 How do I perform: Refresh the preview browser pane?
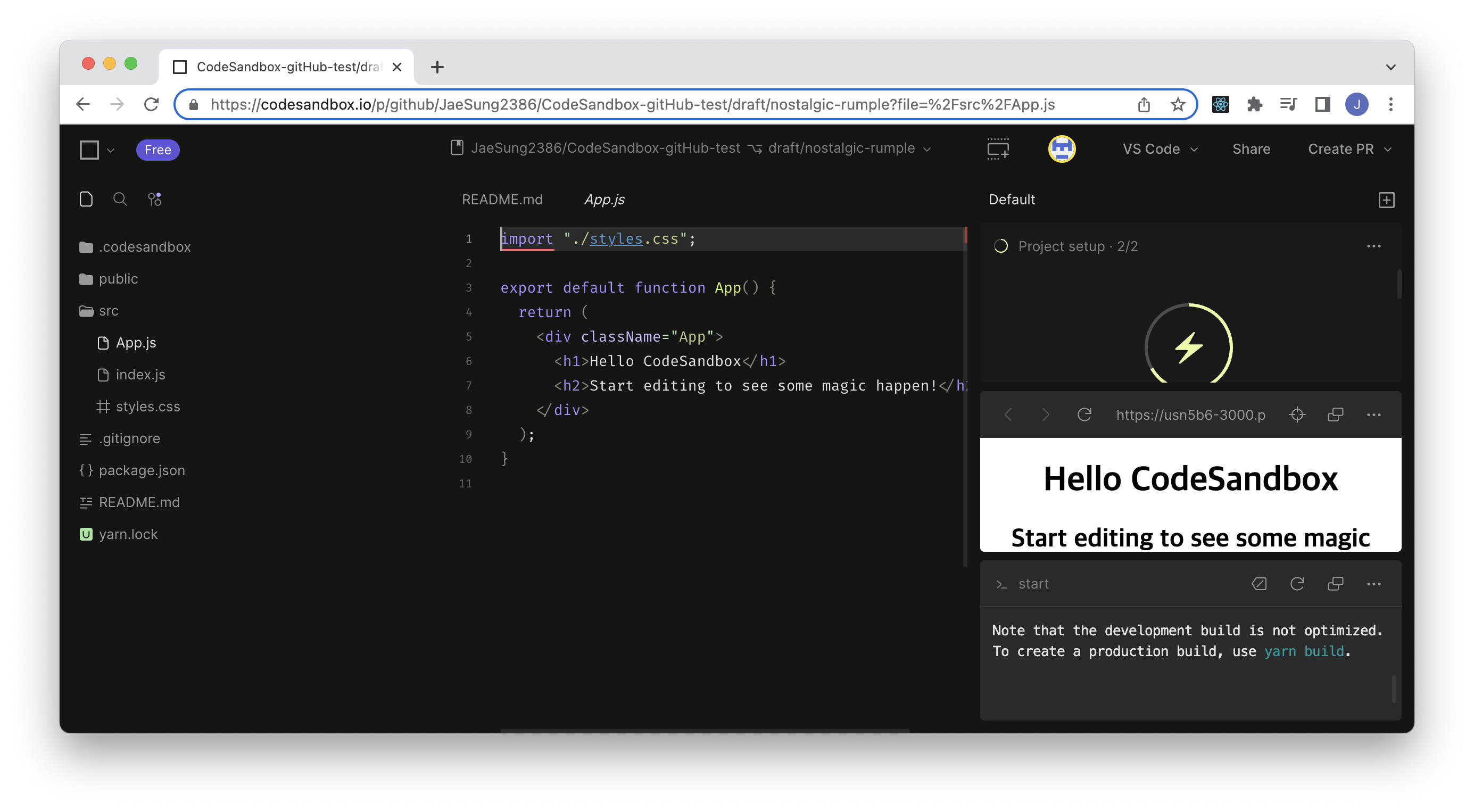coord(1084,415)
